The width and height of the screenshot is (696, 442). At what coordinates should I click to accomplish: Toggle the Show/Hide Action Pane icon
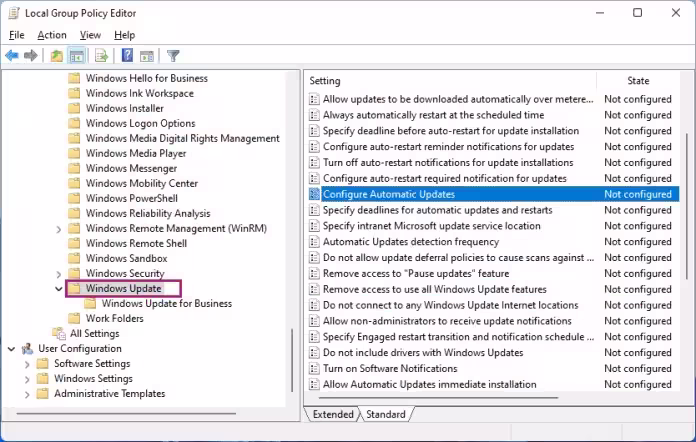click(x=147, y=56)
